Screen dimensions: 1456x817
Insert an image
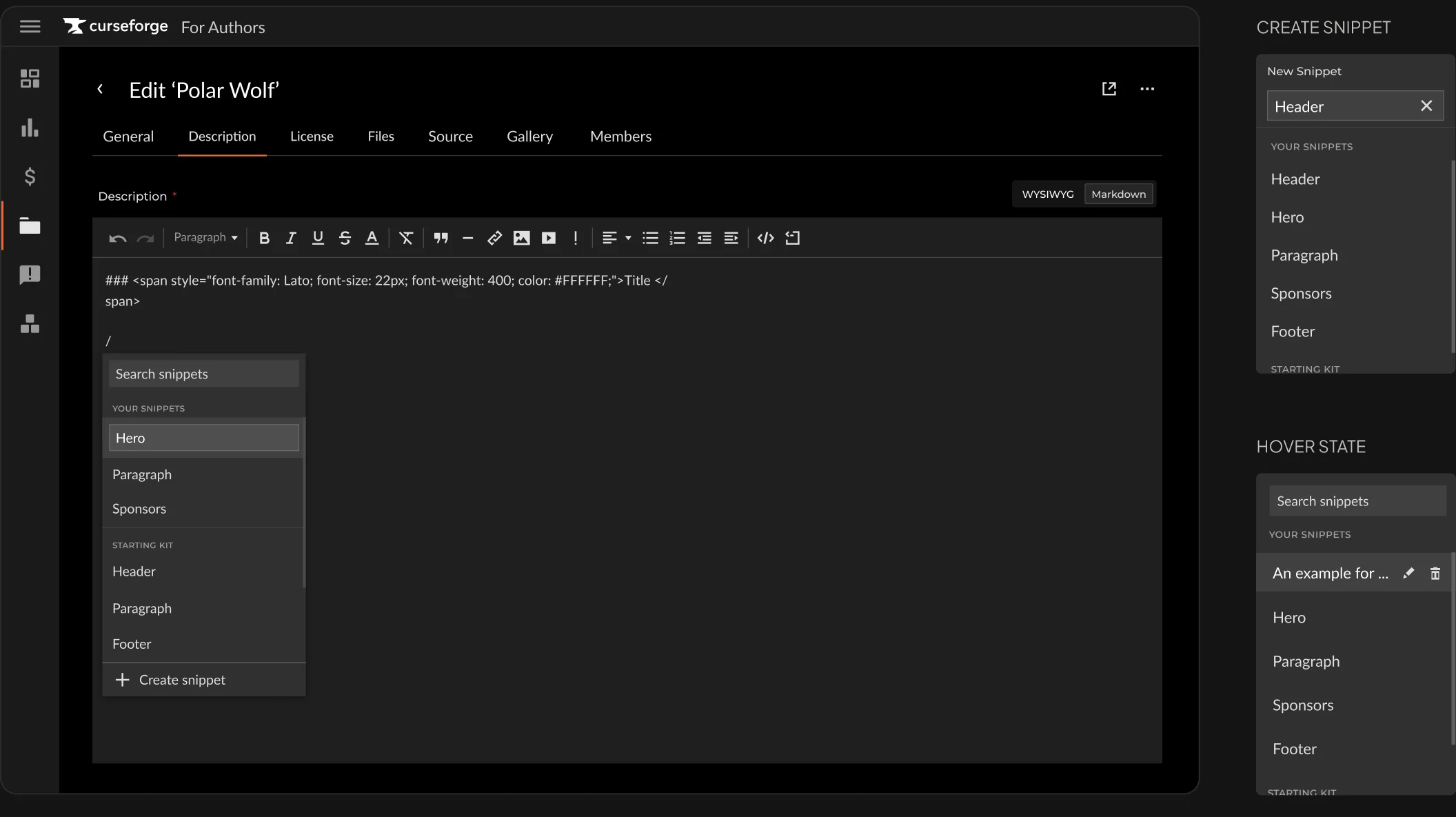click(x=522, y=238)
